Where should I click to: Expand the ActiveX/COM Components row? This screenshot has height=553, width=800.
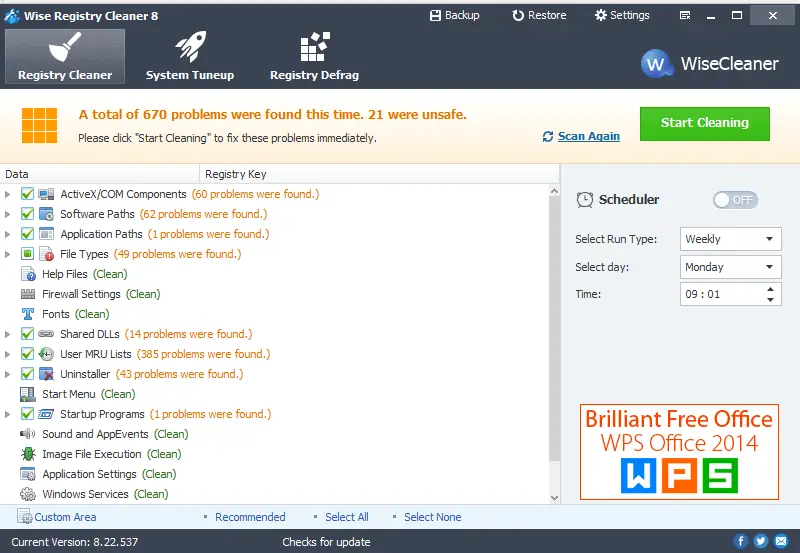click(7, 194)
